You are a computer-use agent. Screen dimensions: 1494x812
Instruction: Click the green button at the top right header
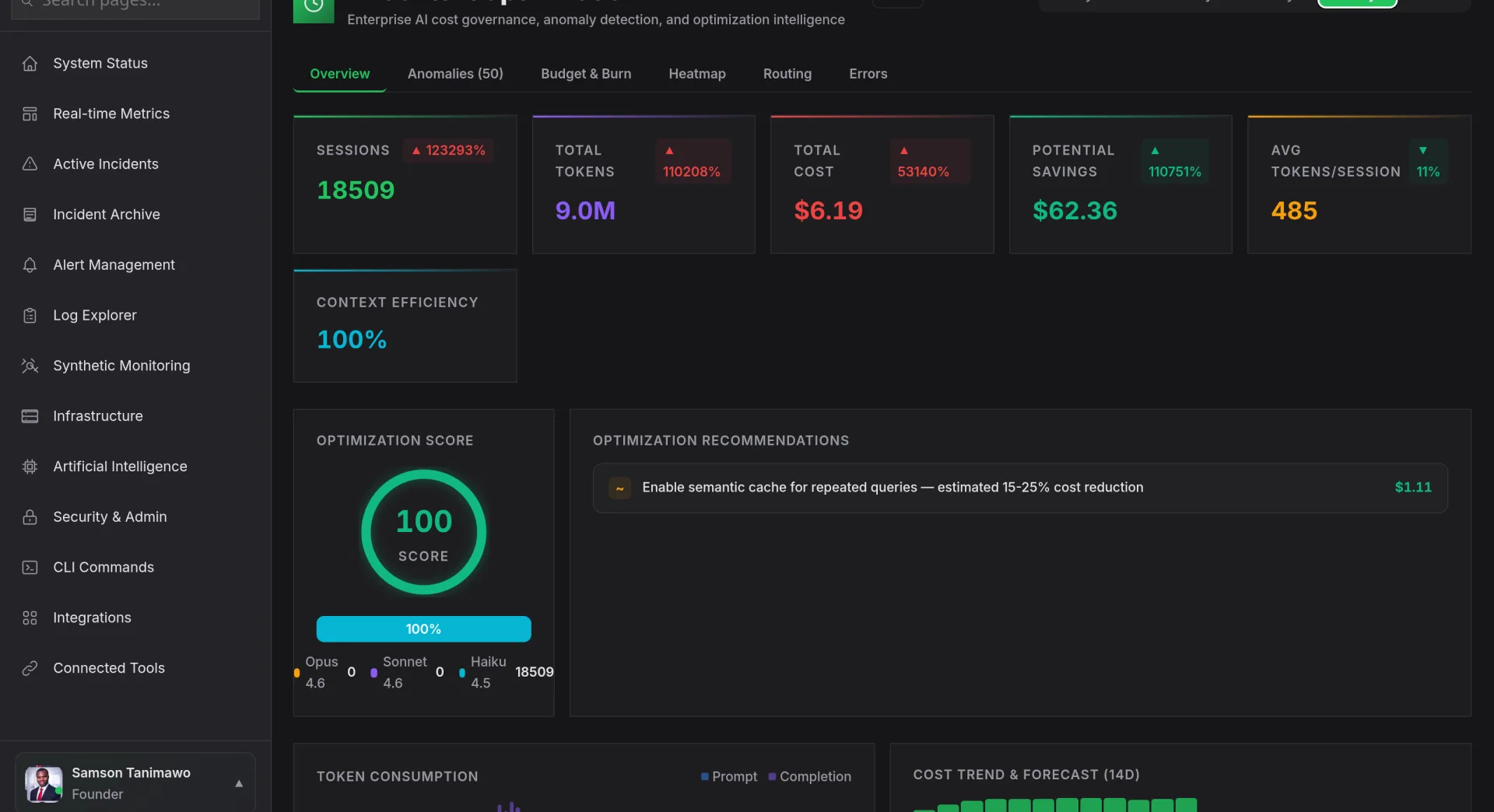click(x=1357, y=3)
